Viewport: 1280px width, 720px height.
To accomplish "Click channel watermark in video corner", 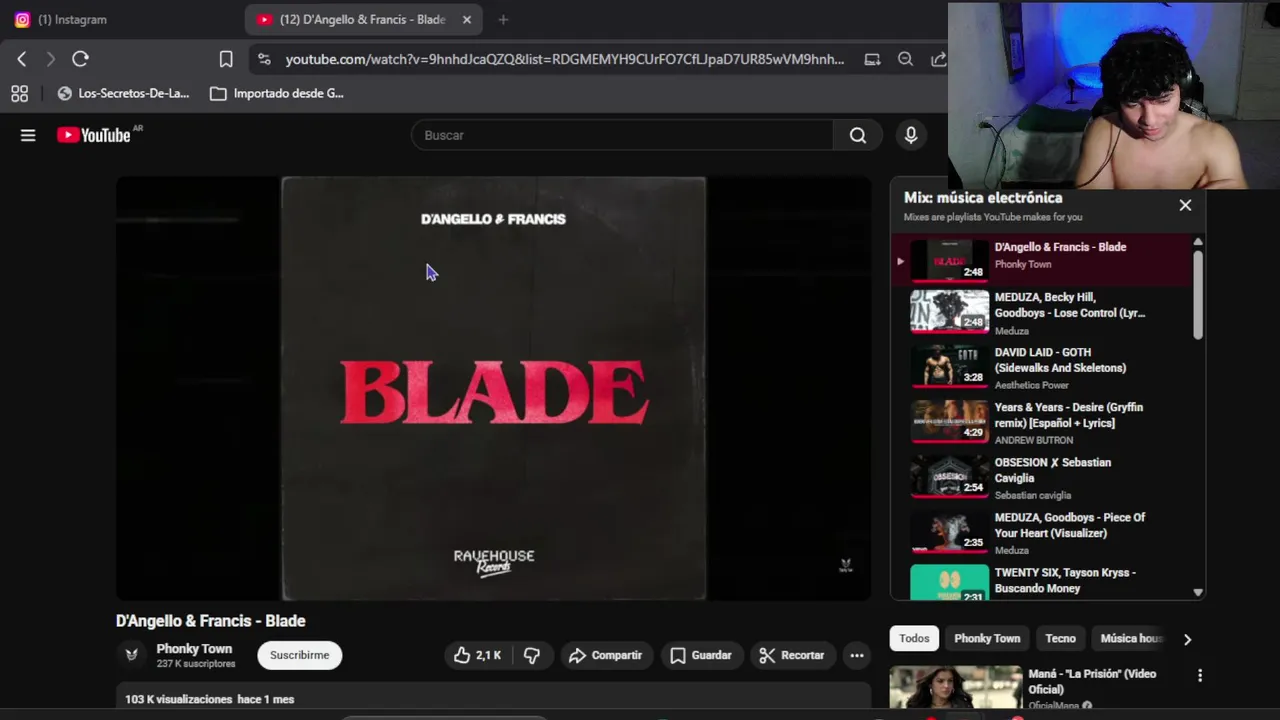I will click(845, 566).
